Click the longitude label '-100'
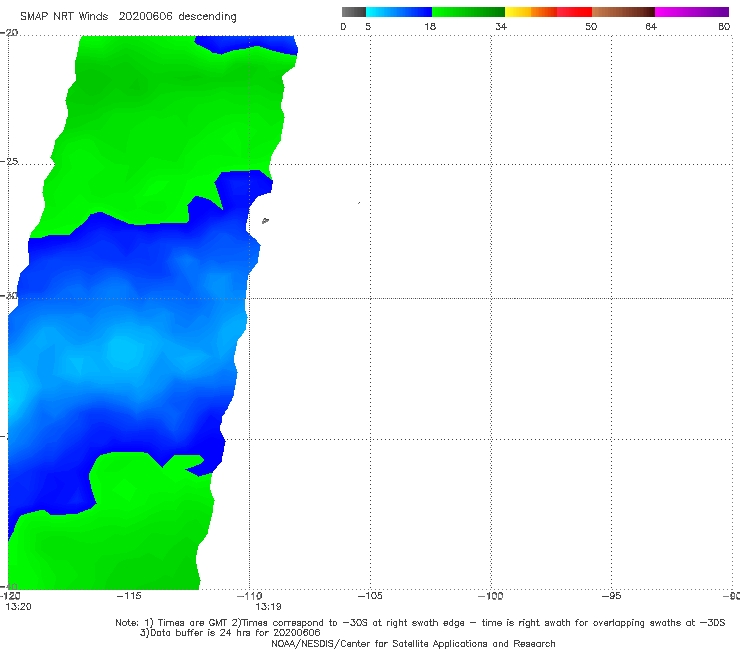The height and width of the screenshot is (650, 740). [490, 596]
